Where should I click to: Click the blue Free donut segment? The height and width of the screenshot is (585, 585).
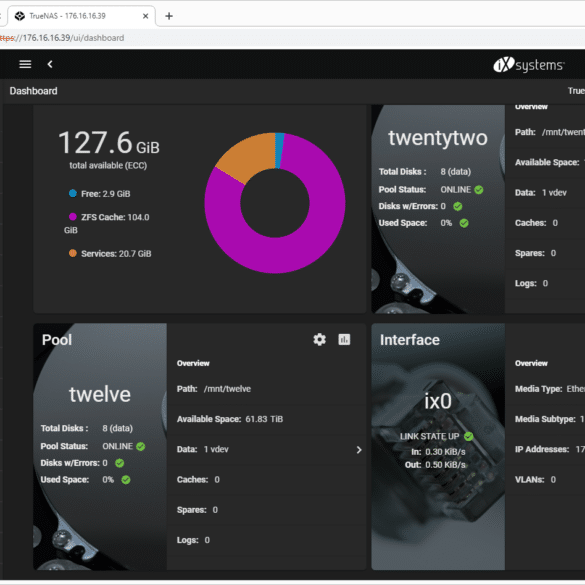pyautogui.click(x=279, y=151)
